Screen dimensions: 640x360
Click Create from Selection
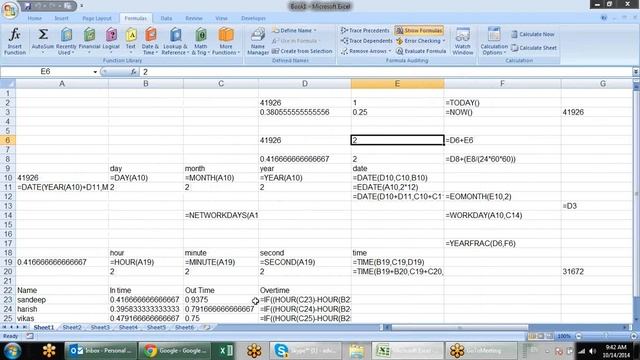[x=302, y=51]
